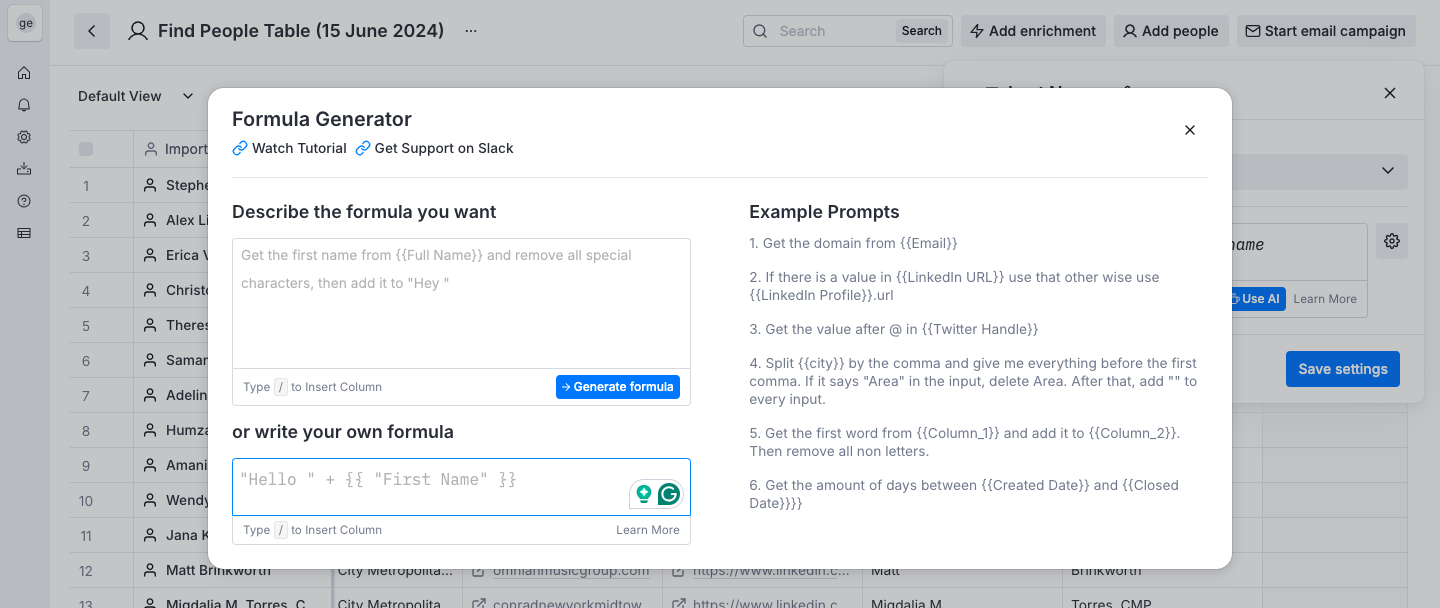Open notifications bell in sidebar
1440x608 pixels.
pyautogui.click(x=24, y=105)
